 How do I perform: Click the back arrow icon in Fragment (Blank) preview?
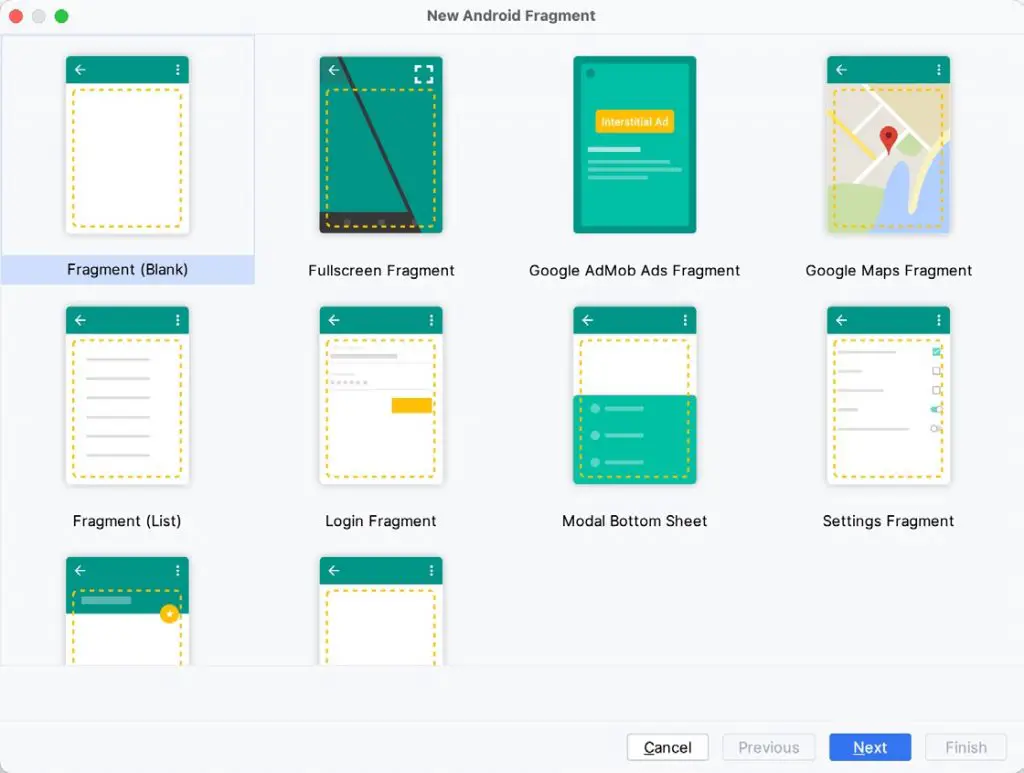tap(81, 69)
